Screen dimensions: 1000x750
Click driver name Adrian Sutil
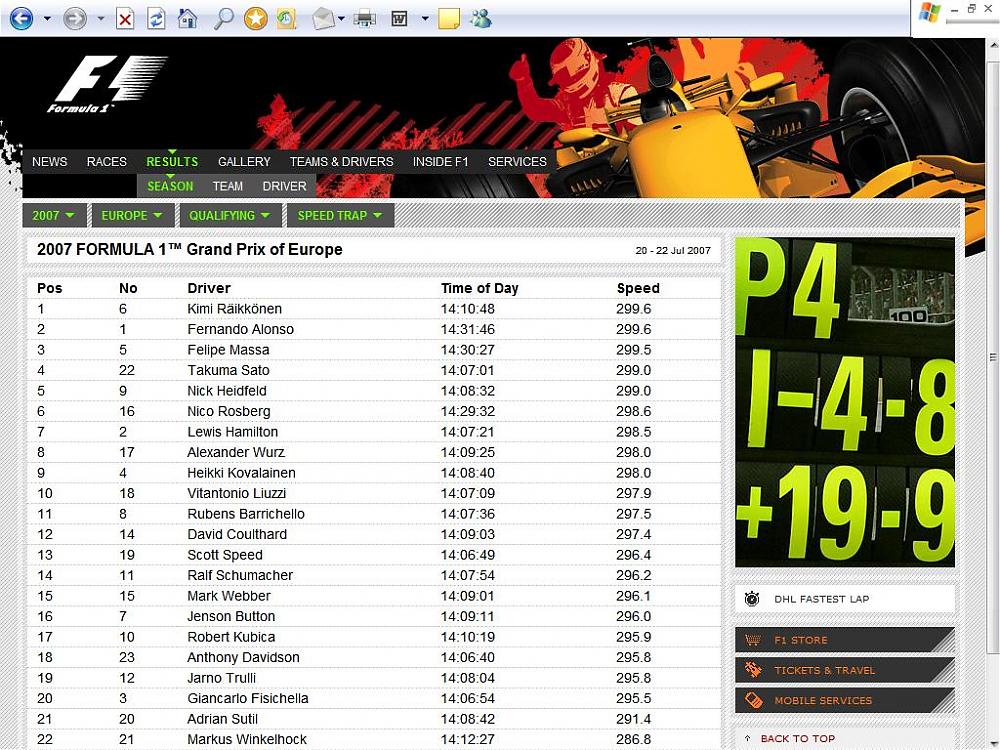coord(223,719)
